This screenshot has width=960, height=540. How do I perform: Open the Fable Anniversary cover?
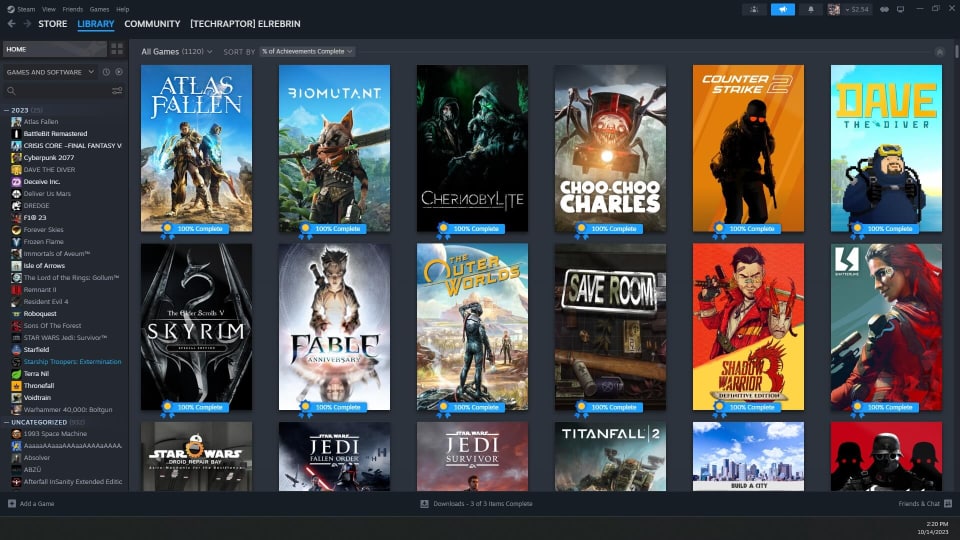point(334,327)
